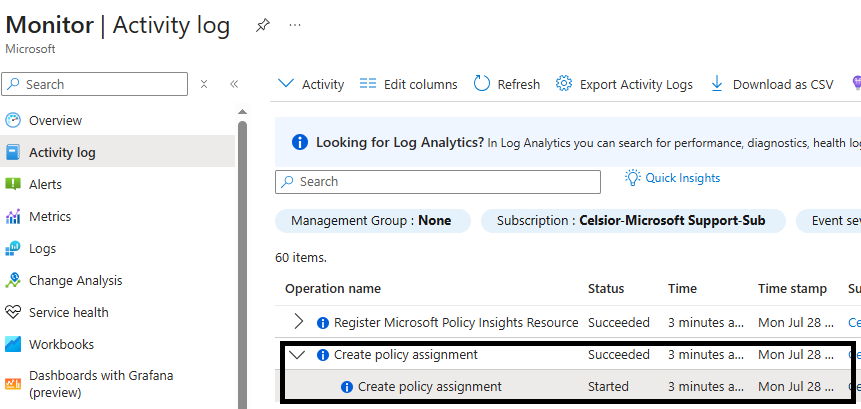
Task: Click the child Create policy assignment entry
Action: click(x=430, y=386)
